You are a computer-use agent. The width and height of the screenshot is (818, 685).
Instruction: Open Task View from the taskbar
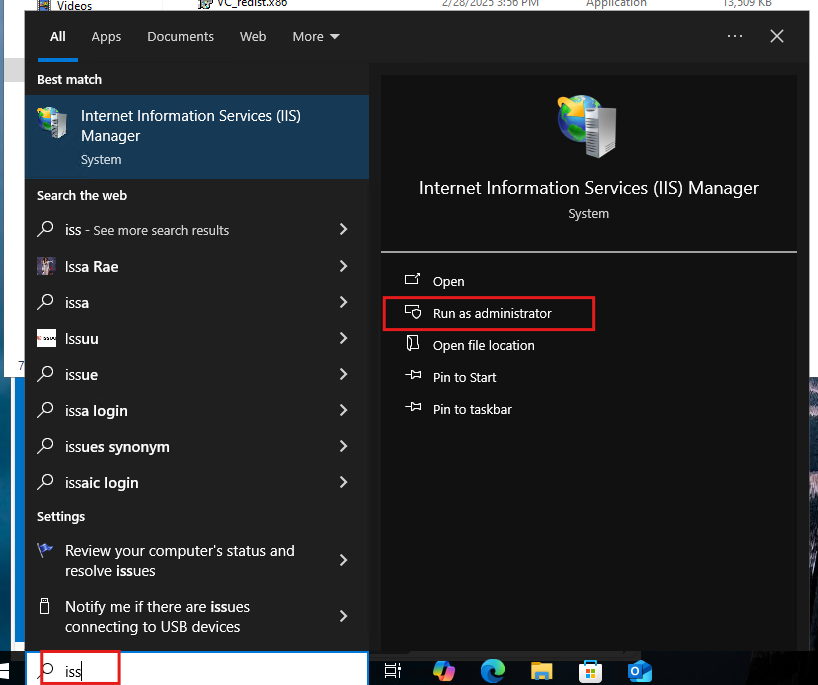point(393,670)
